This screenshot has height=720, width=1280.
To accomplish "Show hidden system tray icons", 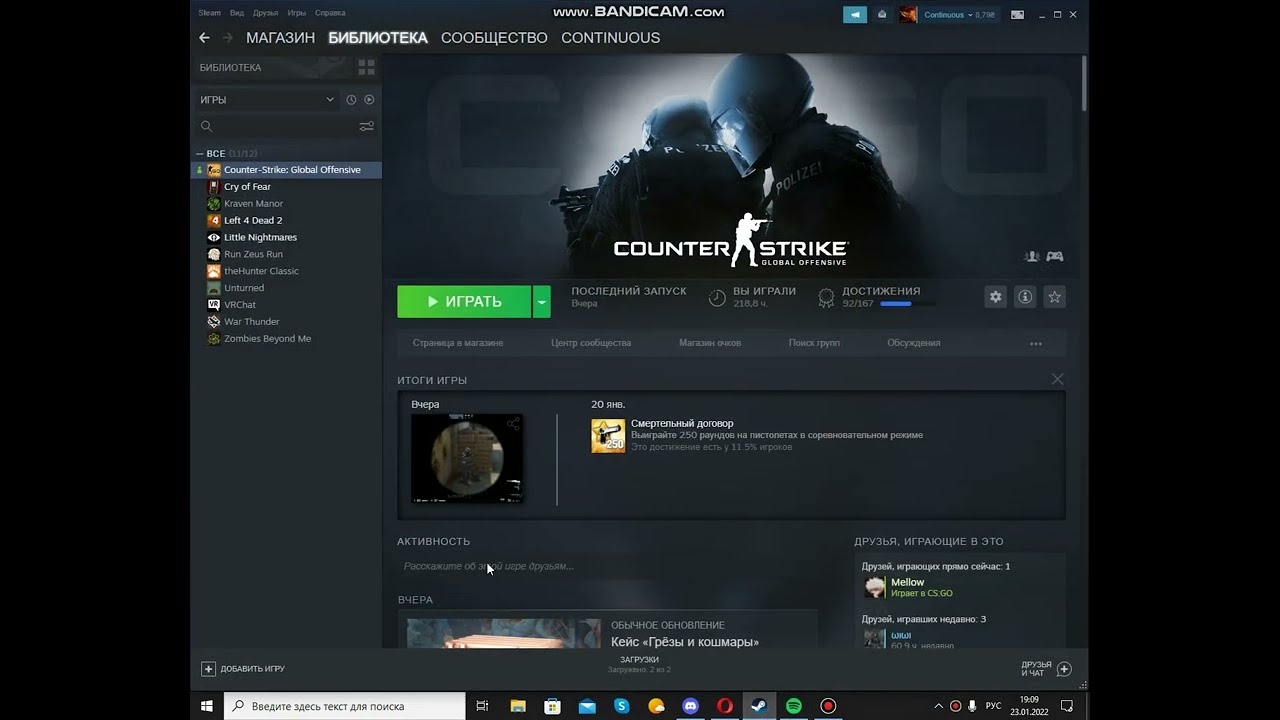I will click(938, 706).
